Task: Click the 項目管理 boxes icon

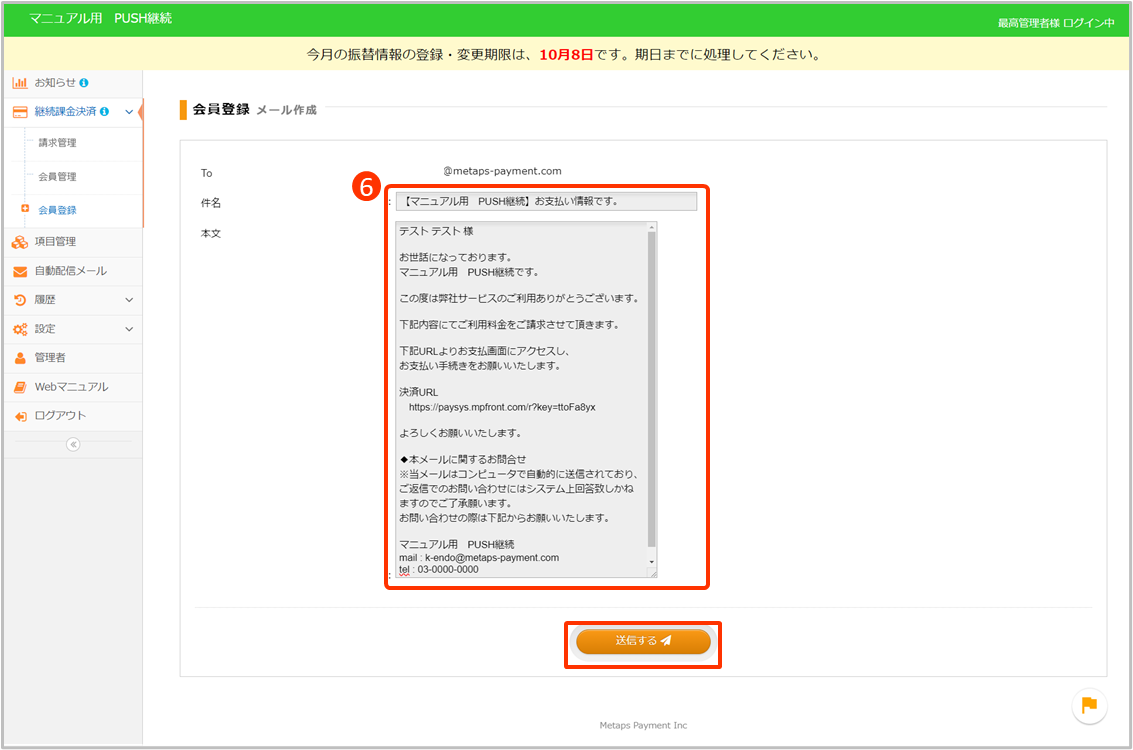Action: [20, 242]
